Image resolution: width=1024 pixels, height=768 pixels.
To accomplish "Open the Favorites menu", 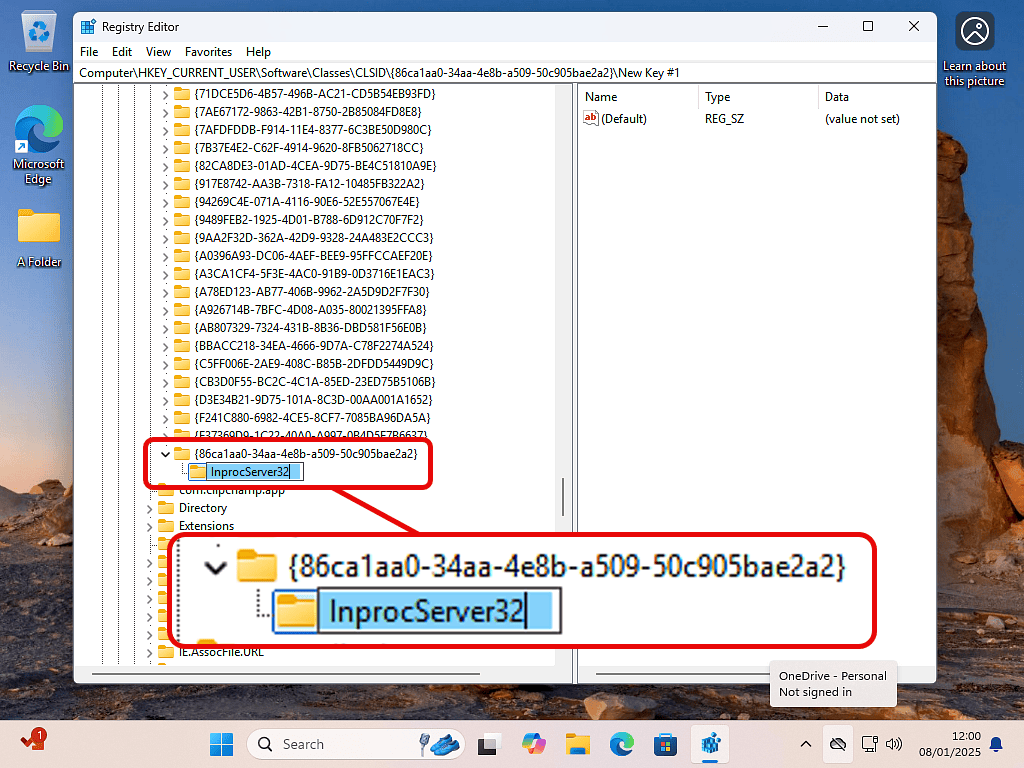I will tap(208, 51).
